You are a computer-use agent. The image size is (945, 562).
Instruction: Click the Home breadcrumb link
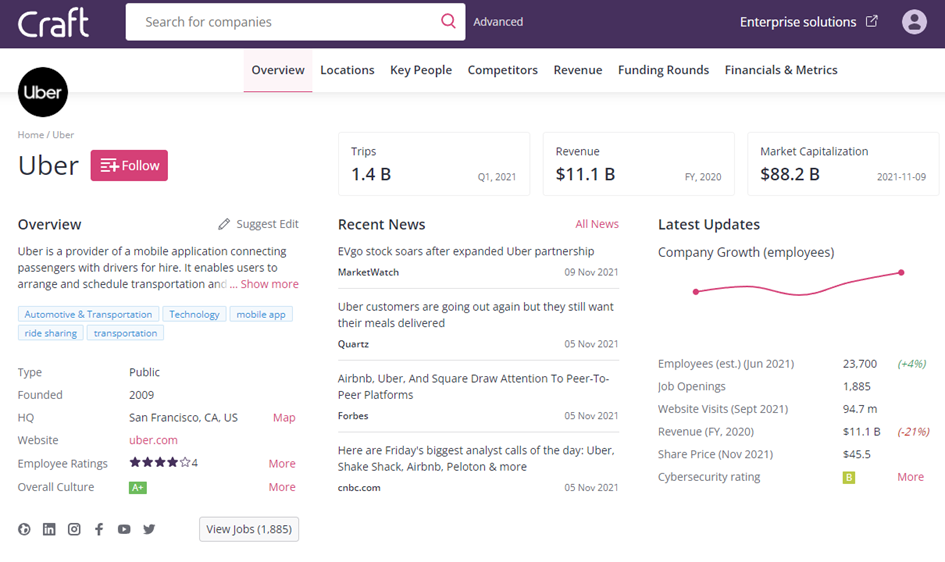(x=31, y=135)
